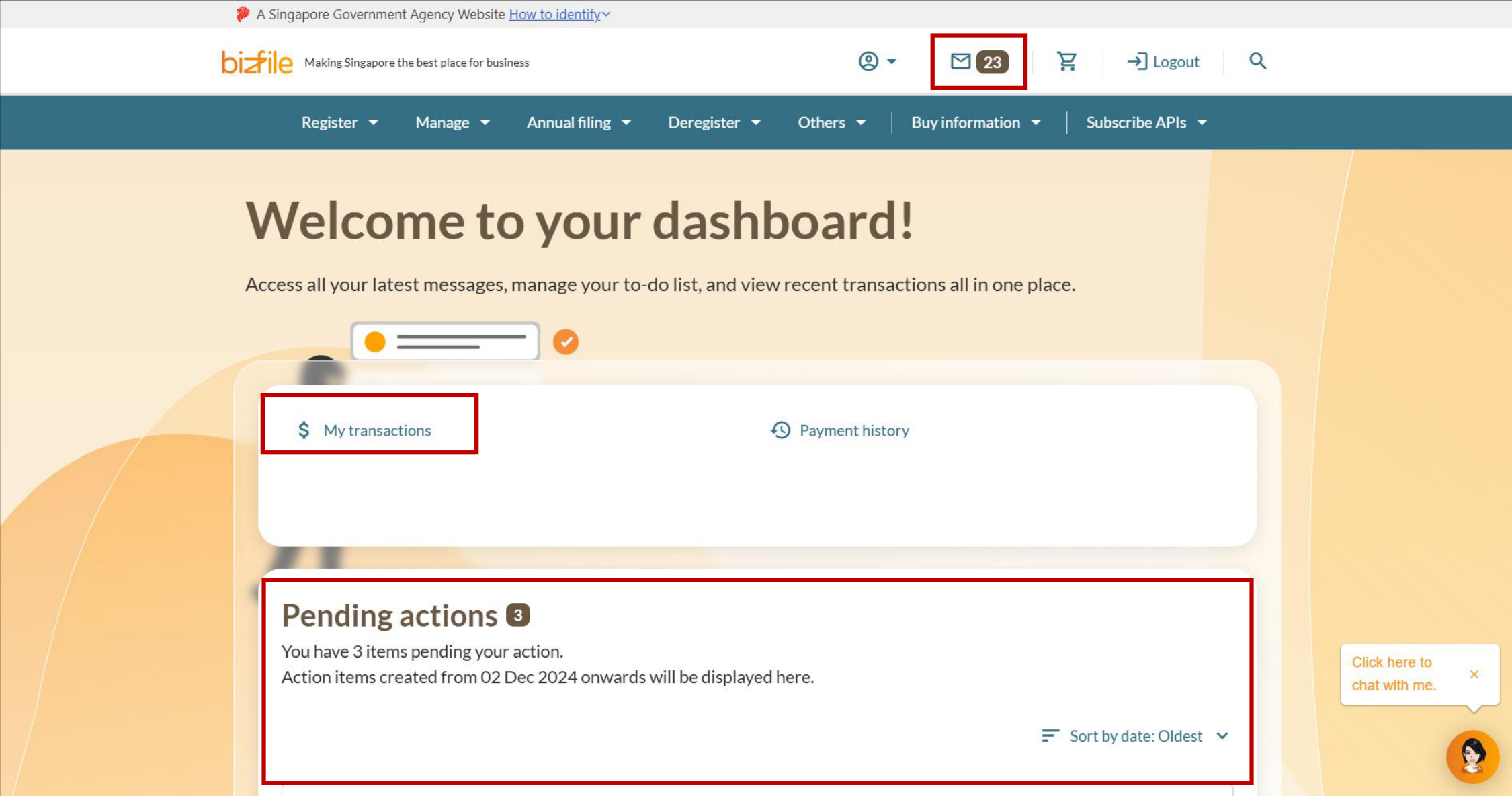Expand the Annual filing menu
The height and width of the screenshot is (796, 1512).
pos(579,122)
